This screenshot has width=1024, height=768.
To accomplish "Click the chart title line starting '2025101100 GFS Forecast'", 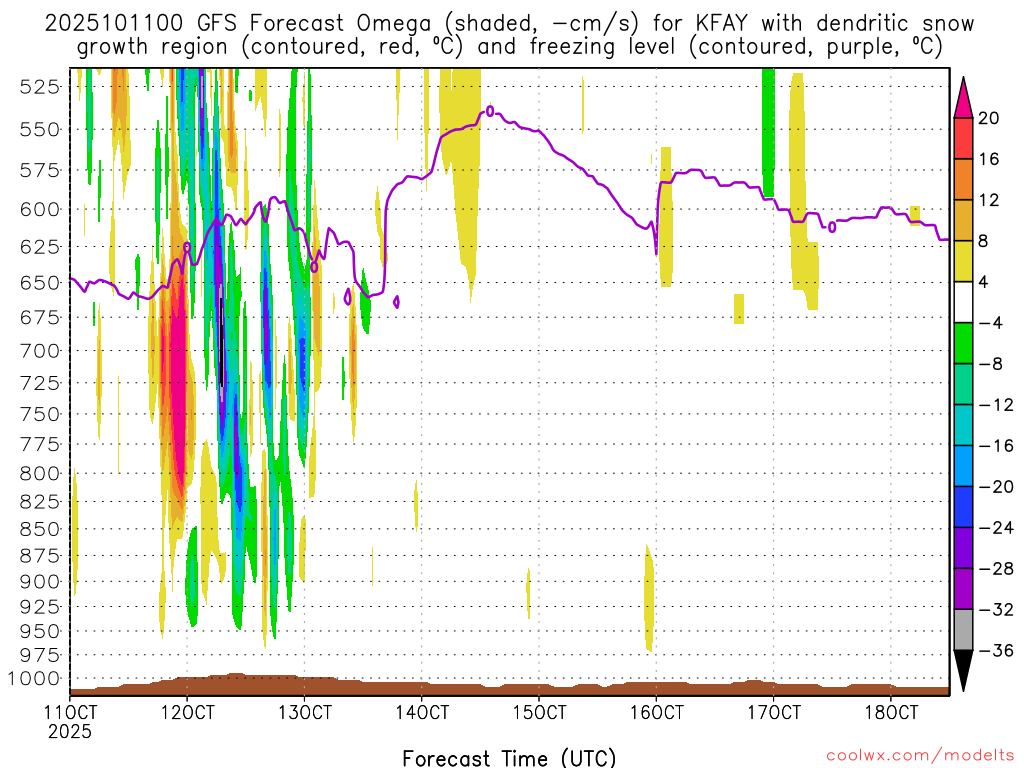I will tap(509, 24).
